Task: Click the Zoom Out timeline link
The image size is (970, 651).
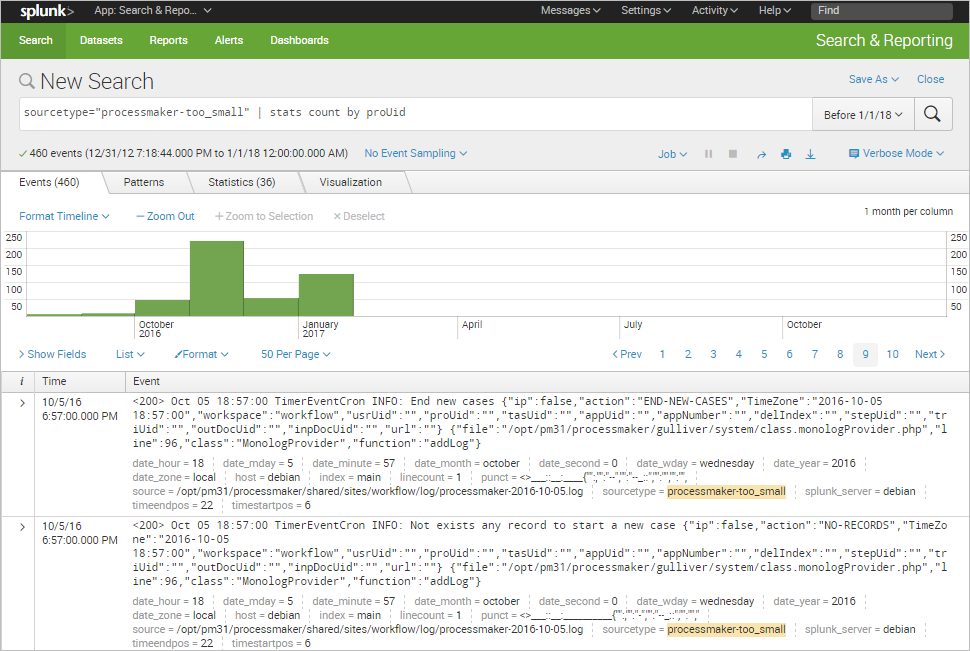Action: (165, 216)
